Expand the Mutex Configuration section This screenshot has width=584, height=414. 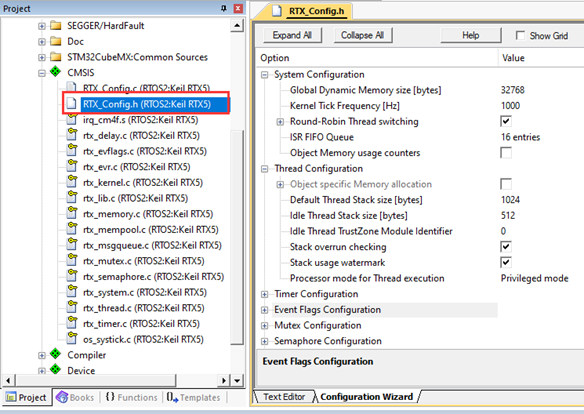click(x=264, y=326)
